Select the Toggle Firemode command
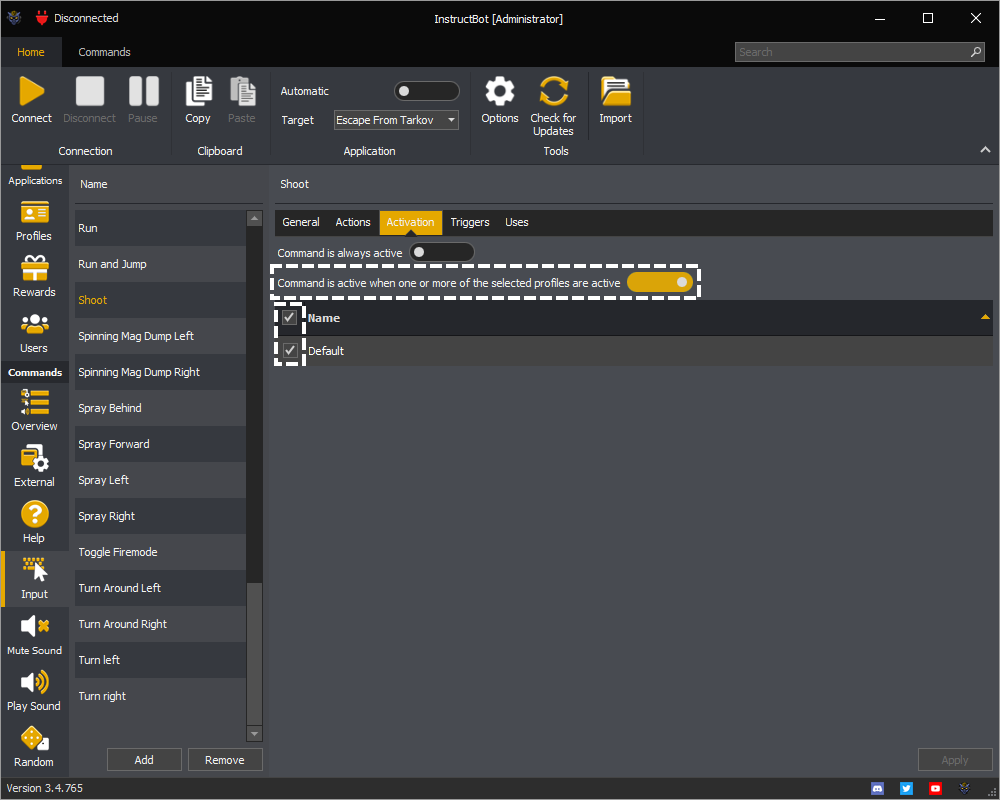Image resolution: width=1000 pixels, height=800 pixels. click(x=160, y=552)
